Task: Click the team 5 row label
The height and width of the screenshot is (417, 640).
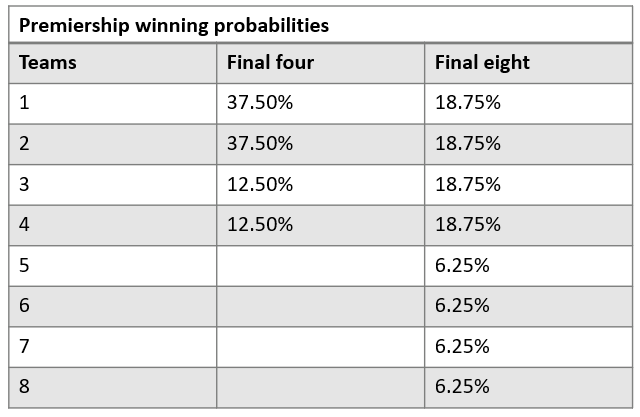Action: click(x=25, y=265)
